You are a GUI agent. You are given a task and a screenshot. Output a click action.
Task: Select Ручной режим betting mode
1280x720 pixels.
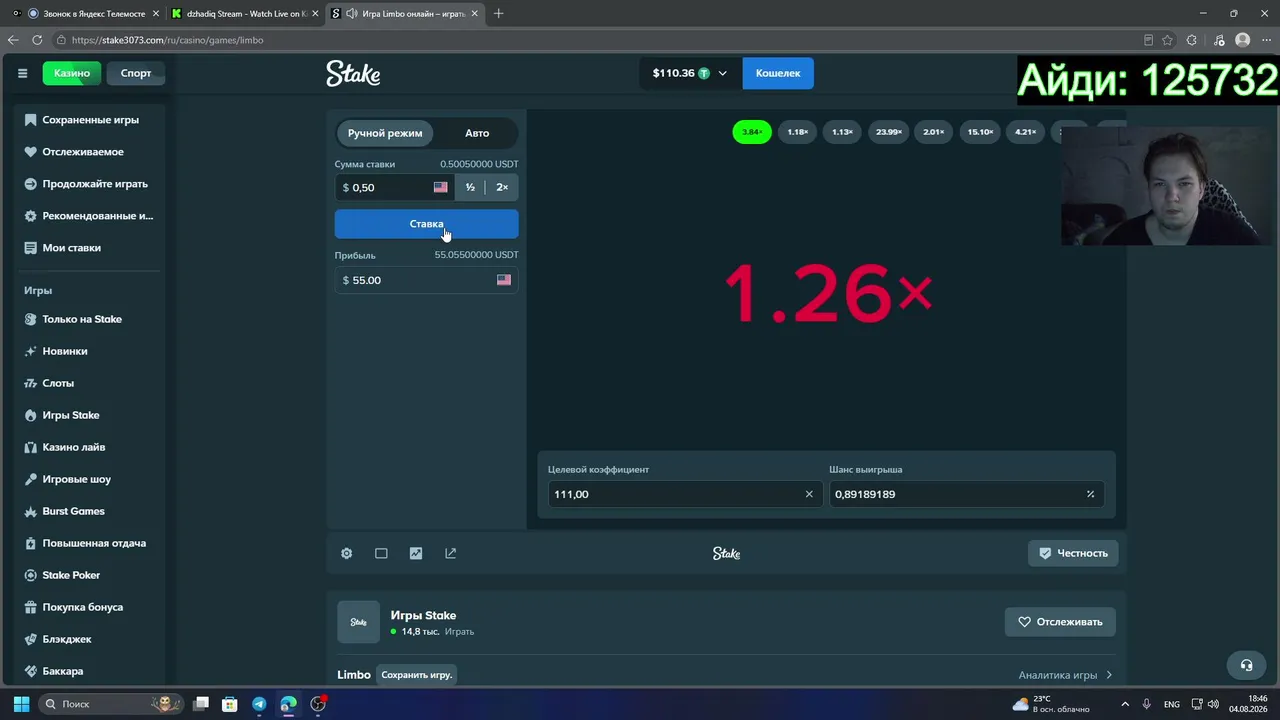pos(385,133)
